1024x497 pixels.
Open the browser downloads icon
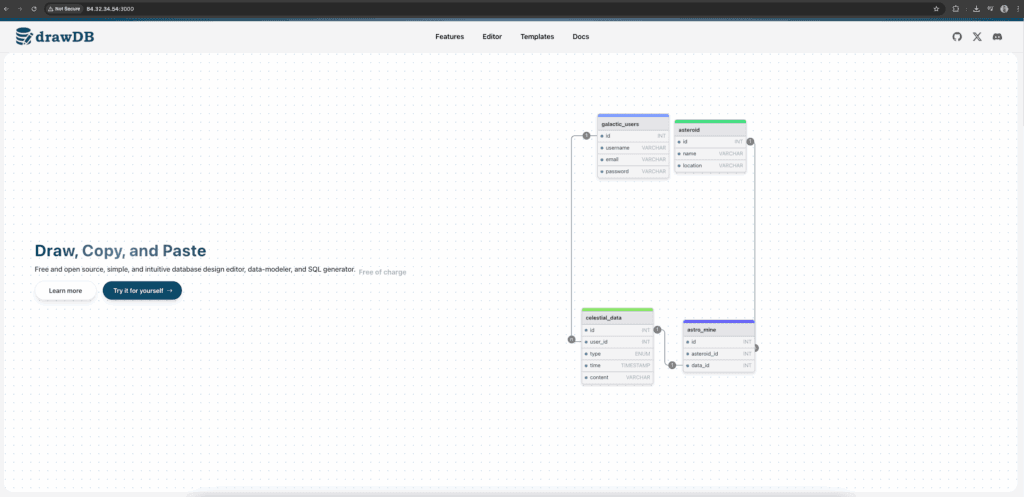[976, 9]
